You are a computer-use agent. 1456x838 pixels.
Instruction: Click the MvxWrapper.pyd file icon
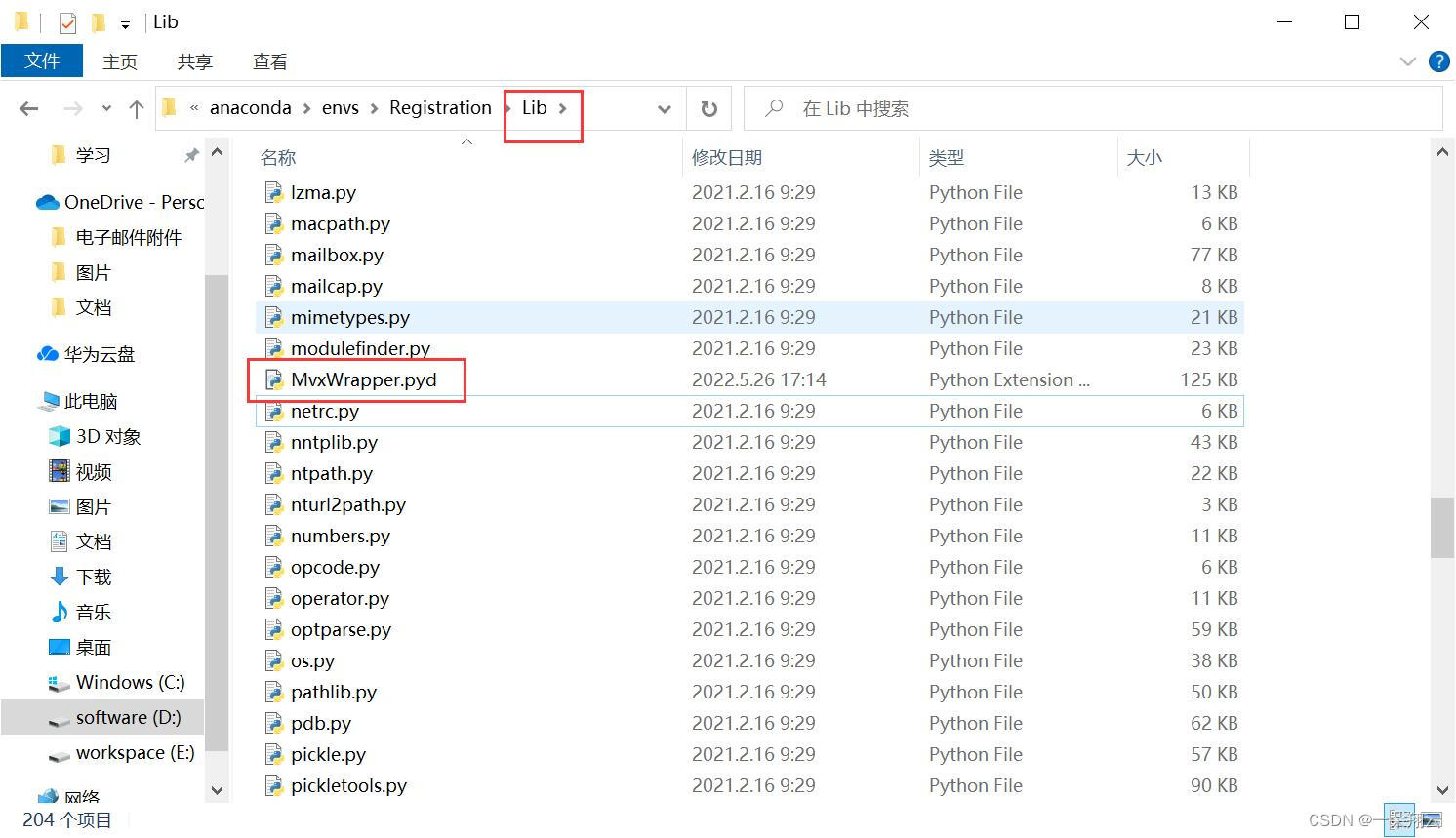[x=274, y=379]
